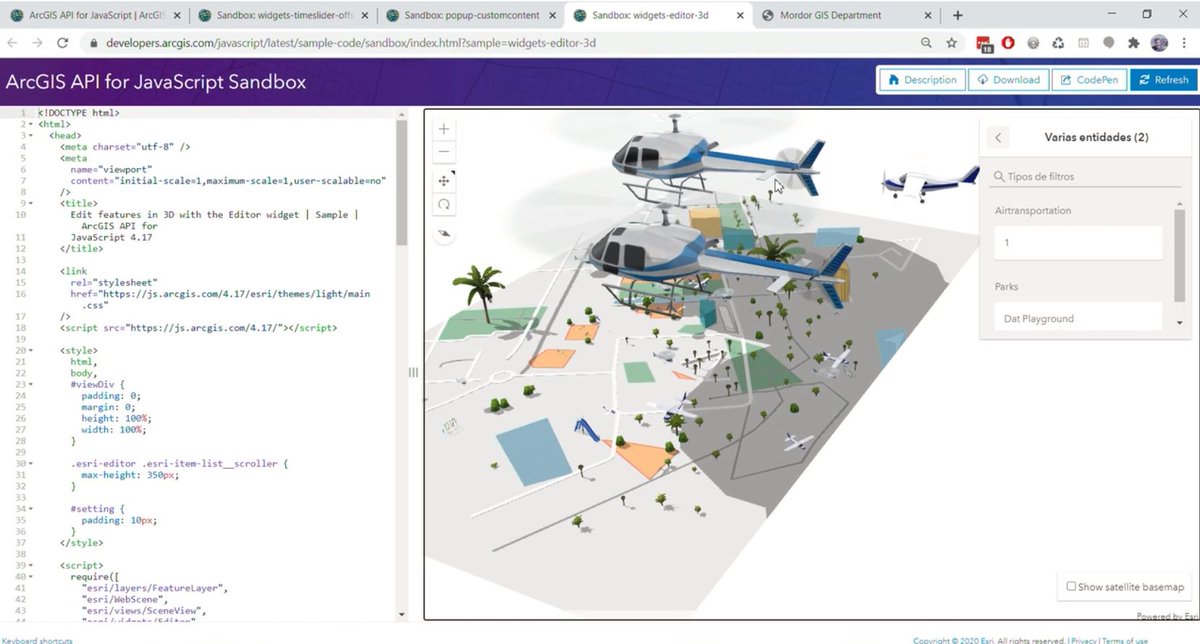Open the Chrome three-dot menu

pyautogui.click(x=1184, y=44)
